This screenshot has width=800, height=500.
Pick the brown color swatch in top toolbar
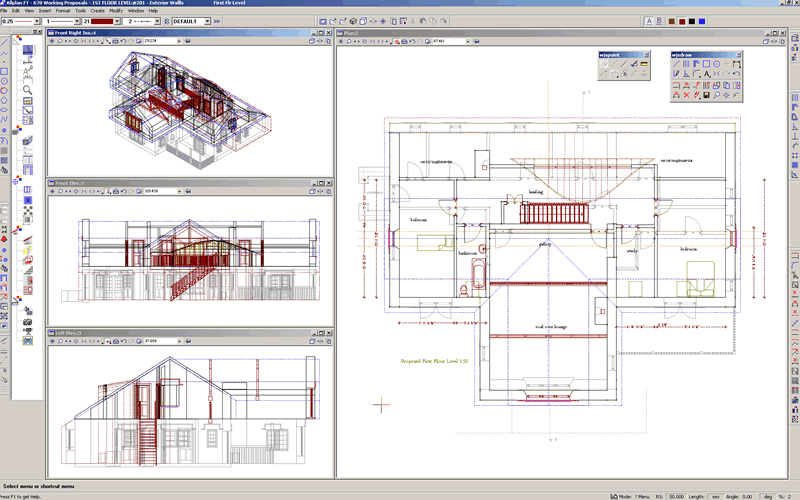(x=672, y=21)
